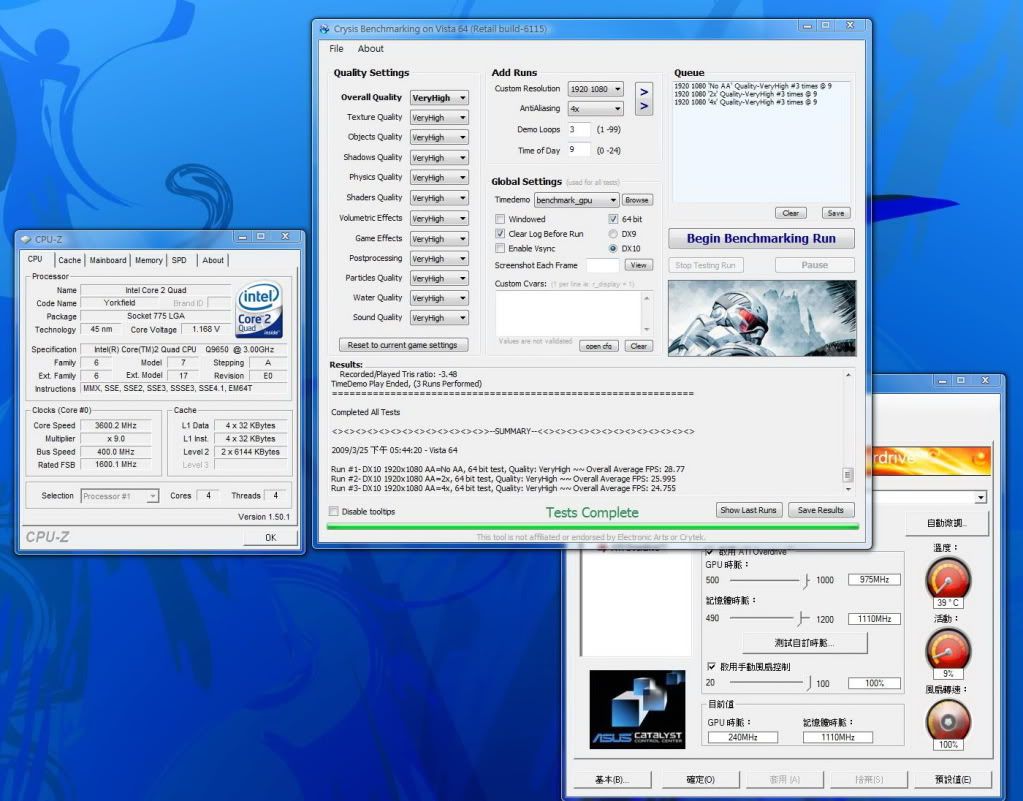Select the DX9 radio button
The height and width of the screenshot is (801, 1023).
[x=613, y=234]
